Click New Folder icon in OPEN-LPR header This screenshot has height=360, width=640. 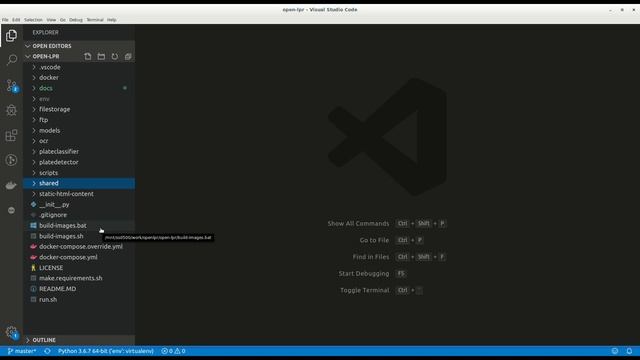pyautogui.click(x=101, y=56)
